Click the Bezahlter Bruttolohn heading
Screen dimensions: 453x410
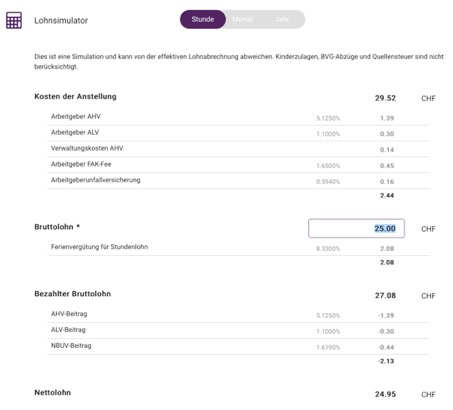(73, 294)
